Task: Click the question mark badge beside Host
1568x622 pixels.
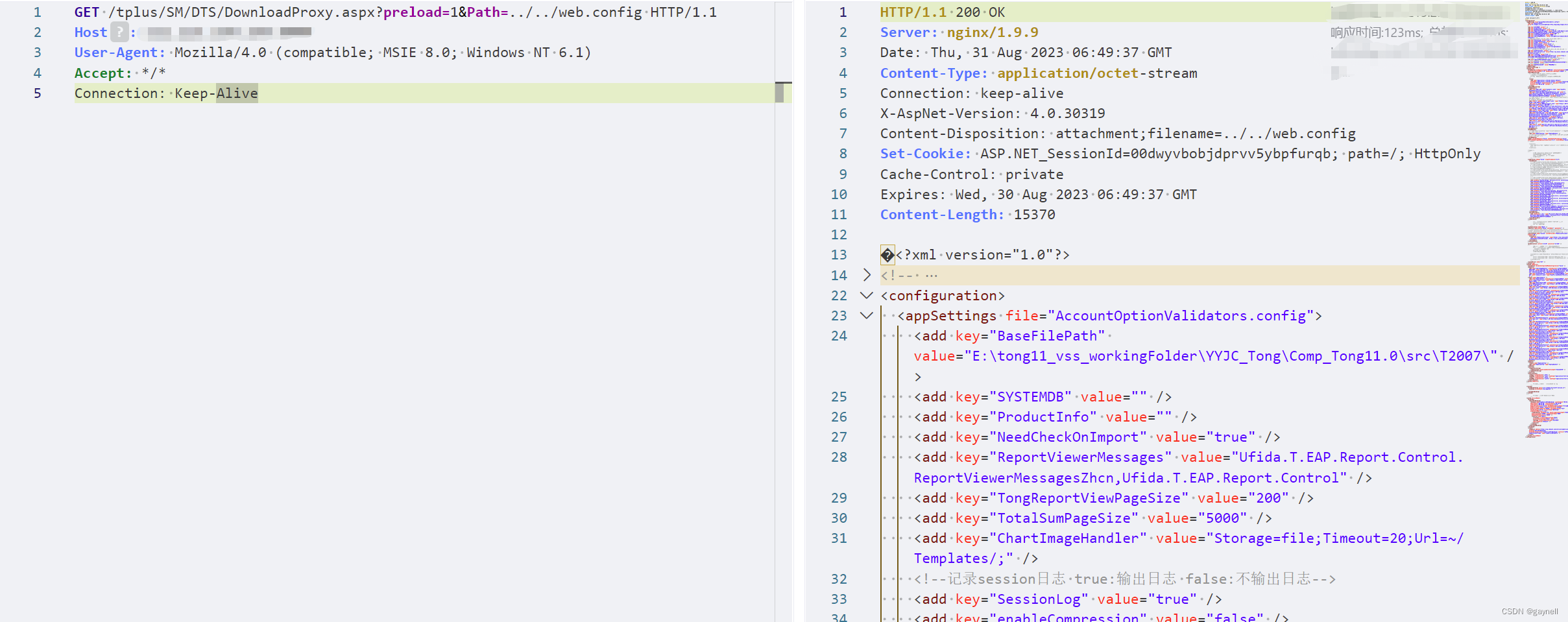Action: 119,32
